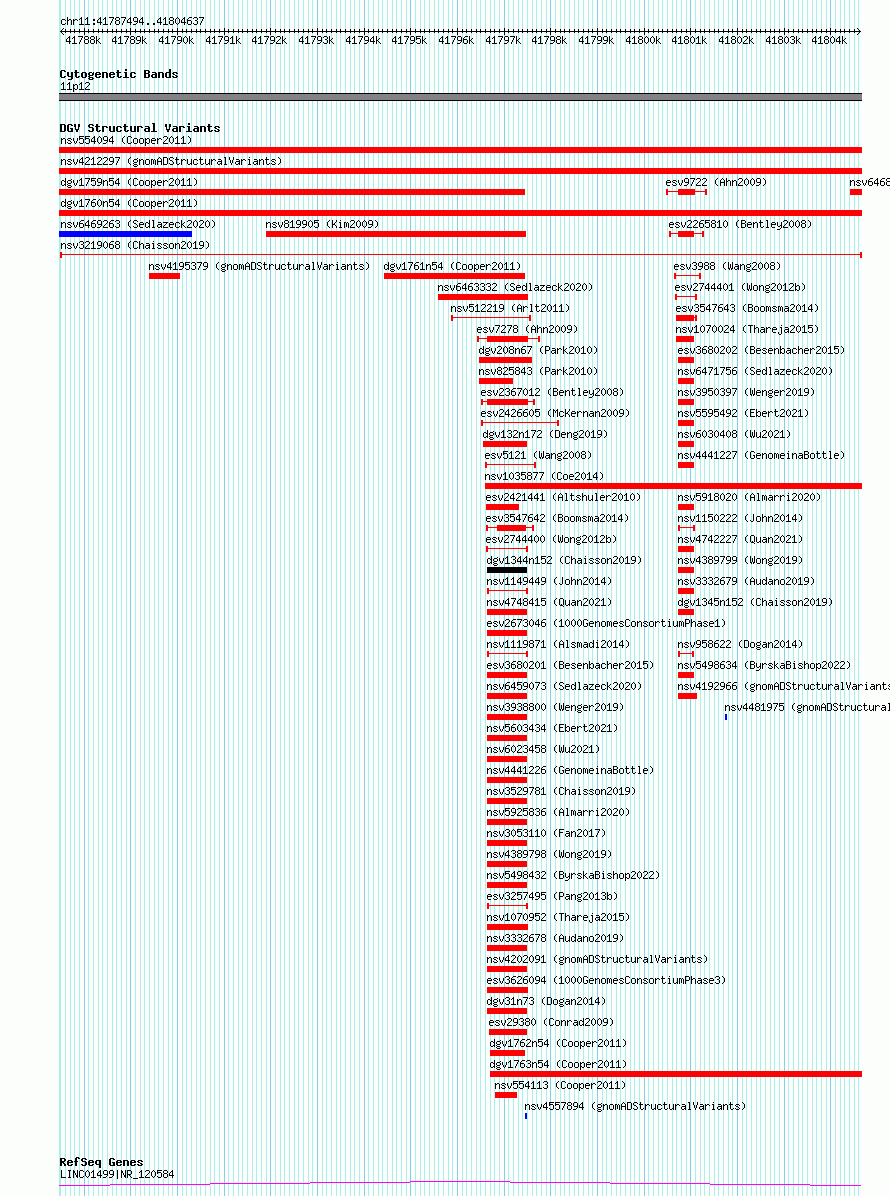Open esv2426605 (McKernan2009) label

point(555,413)
